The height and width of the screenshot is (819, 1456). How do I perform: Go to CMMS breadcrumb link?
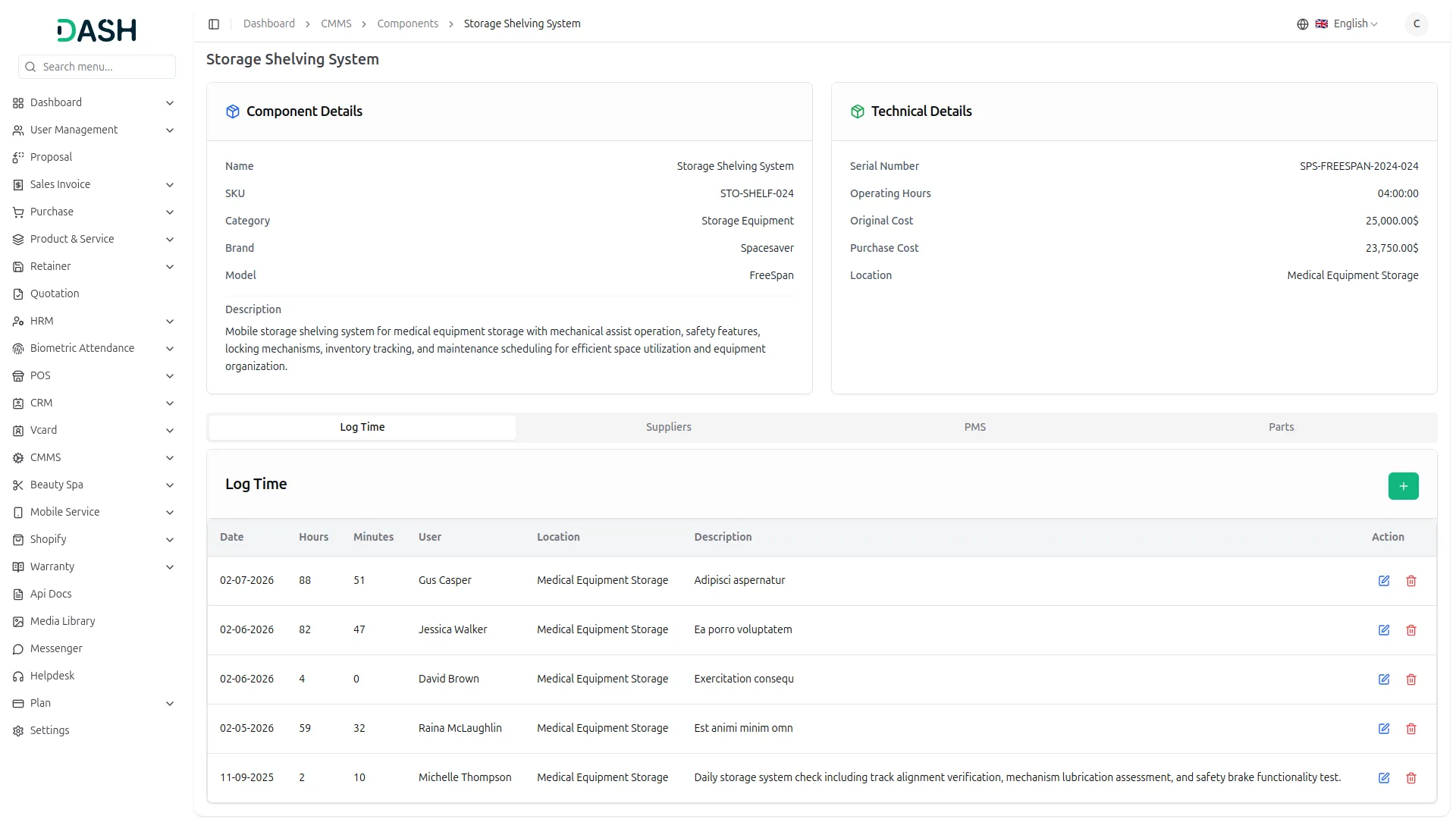[x=336, y=24]
